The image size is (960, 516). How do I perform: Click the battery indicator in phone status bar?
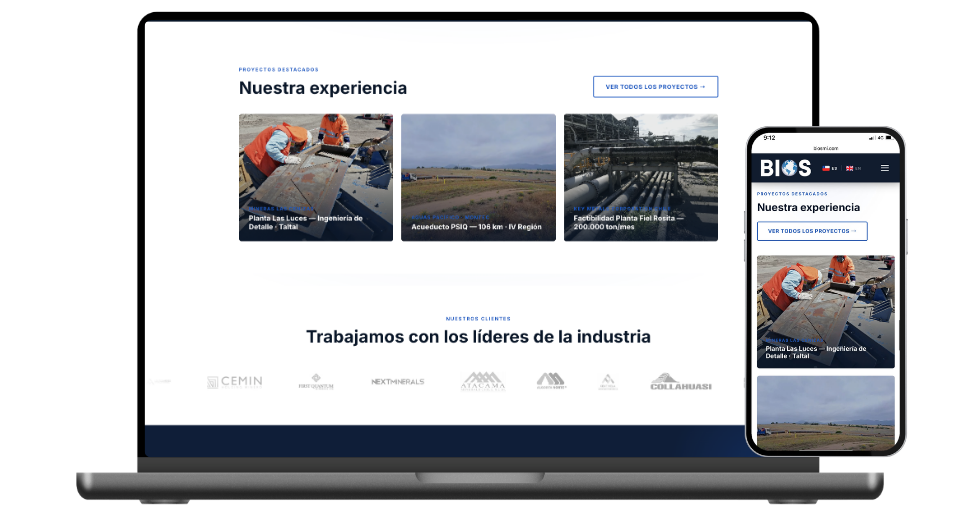coord(888,138)
